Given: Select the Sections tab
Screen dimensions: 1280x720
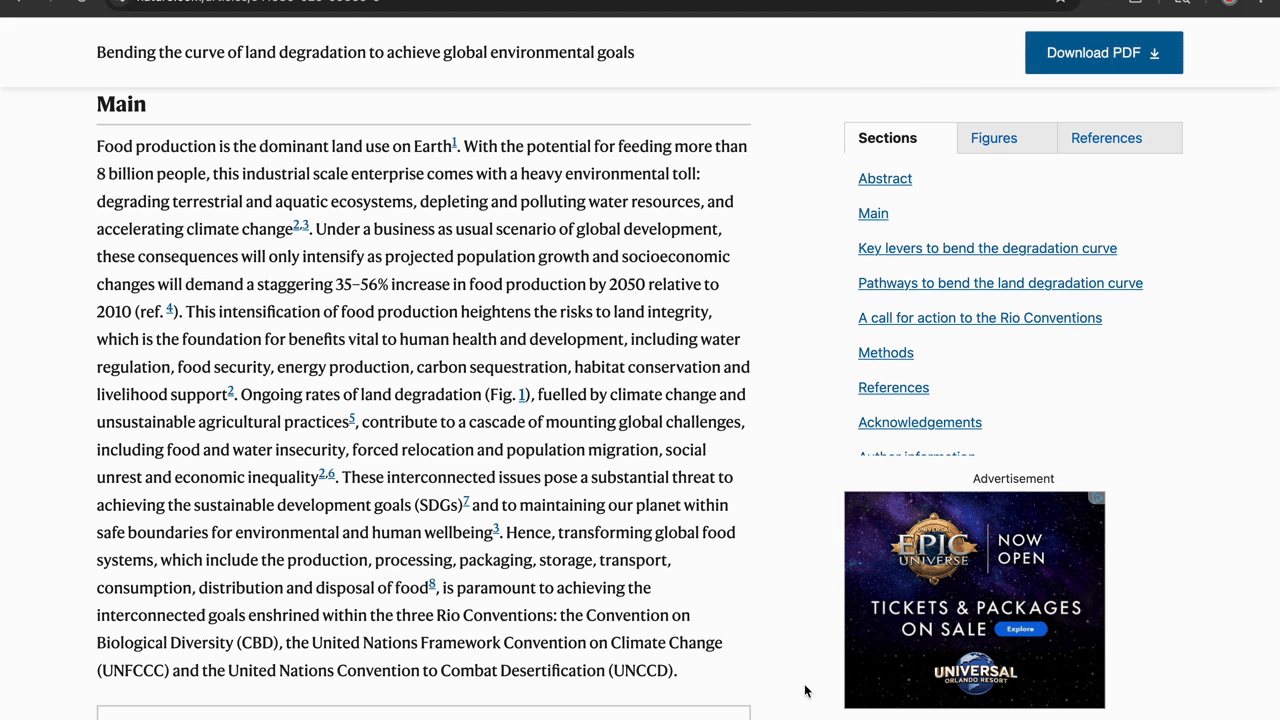Looking at the screenshot, I should click(887, 138).
